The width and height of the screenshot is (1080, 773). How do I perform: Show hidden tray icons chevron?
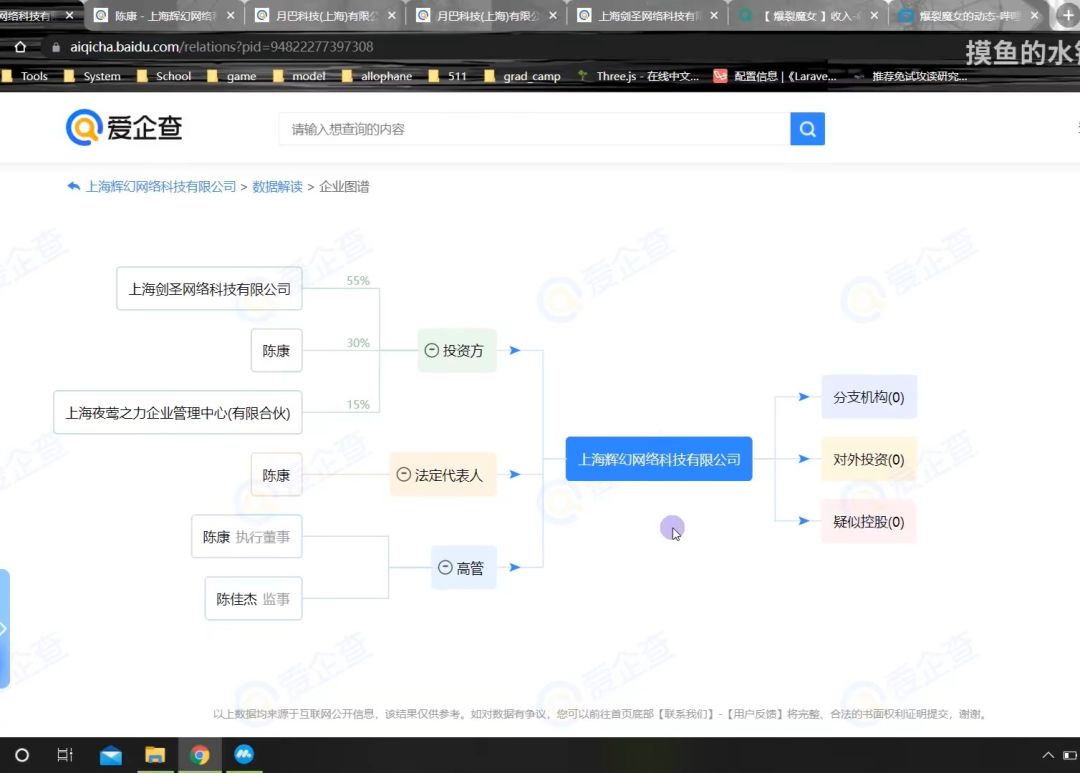click(1048, 755)
